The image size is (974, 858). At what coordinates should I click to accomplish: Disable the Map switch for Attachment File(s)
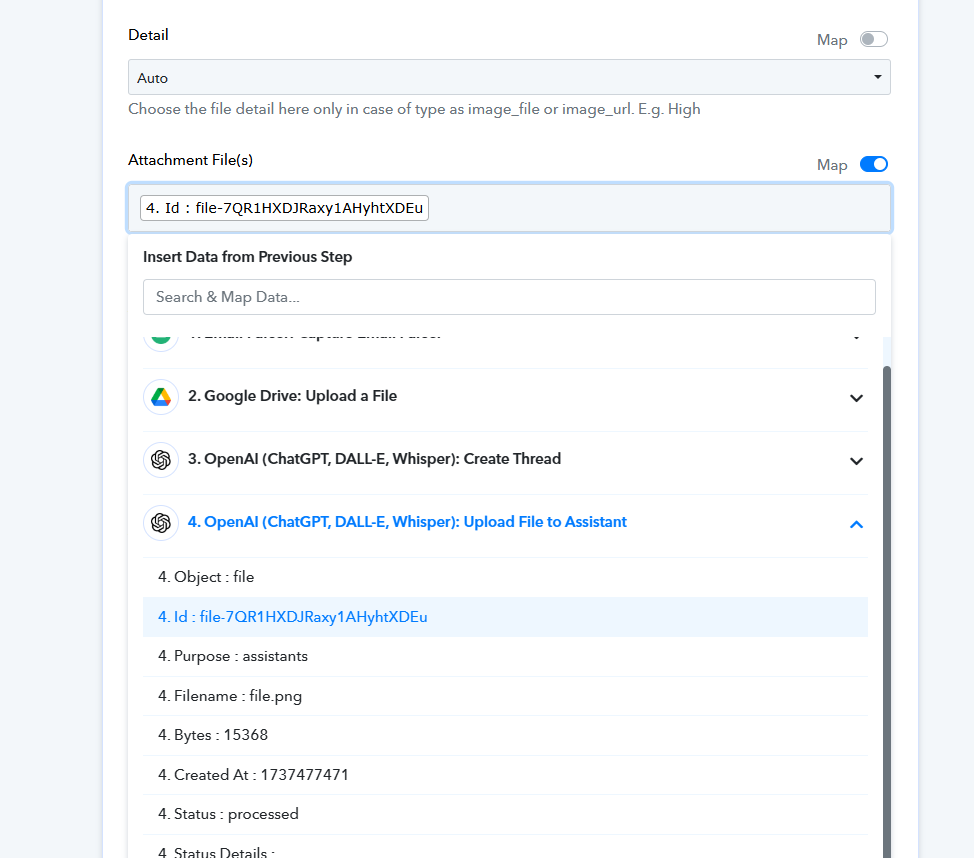[873, 164]
